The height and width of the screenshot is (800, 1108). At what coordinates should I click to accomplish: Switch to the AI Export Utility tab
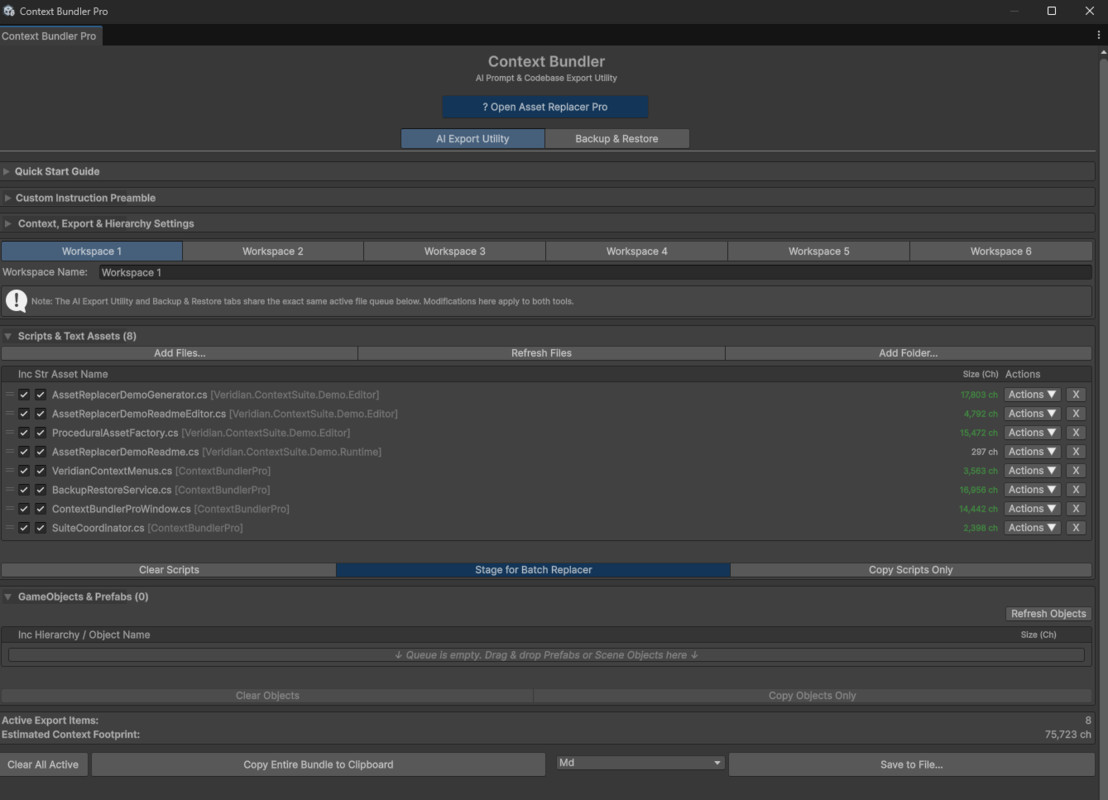473,139
